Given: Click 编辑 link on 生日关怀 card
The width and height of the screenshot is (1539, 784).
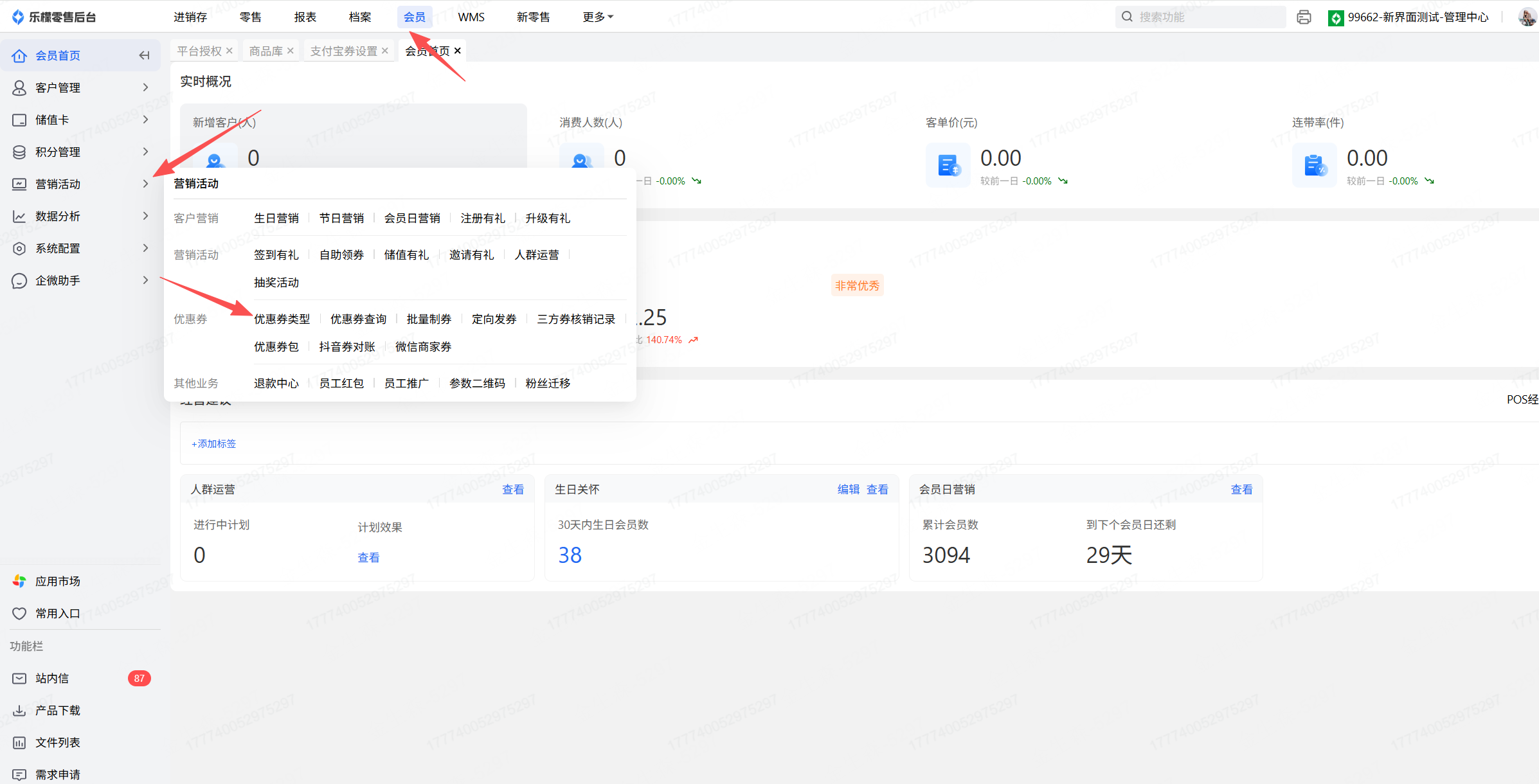Looking at the screenshot, I should pyautogui.click(x=848, y=490).
